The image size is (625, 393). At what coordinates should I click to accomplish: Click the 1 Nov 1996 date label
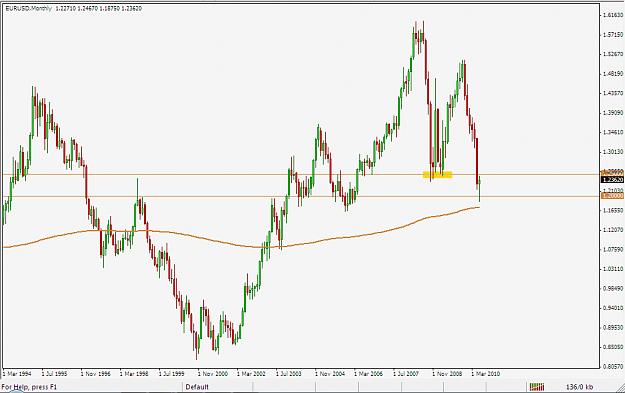tap(96, 374)
